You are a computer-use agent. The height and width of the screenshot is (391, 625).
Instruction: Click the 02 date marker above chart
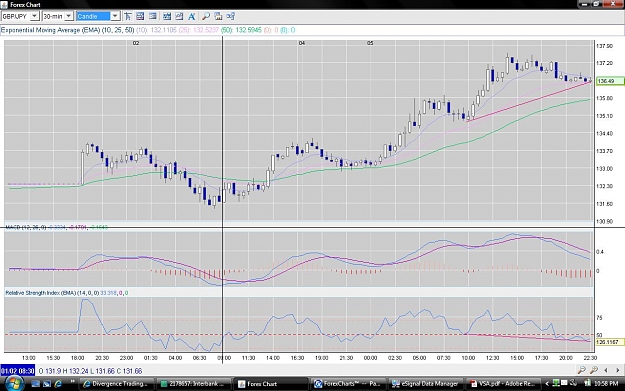(x=136, y=43)
